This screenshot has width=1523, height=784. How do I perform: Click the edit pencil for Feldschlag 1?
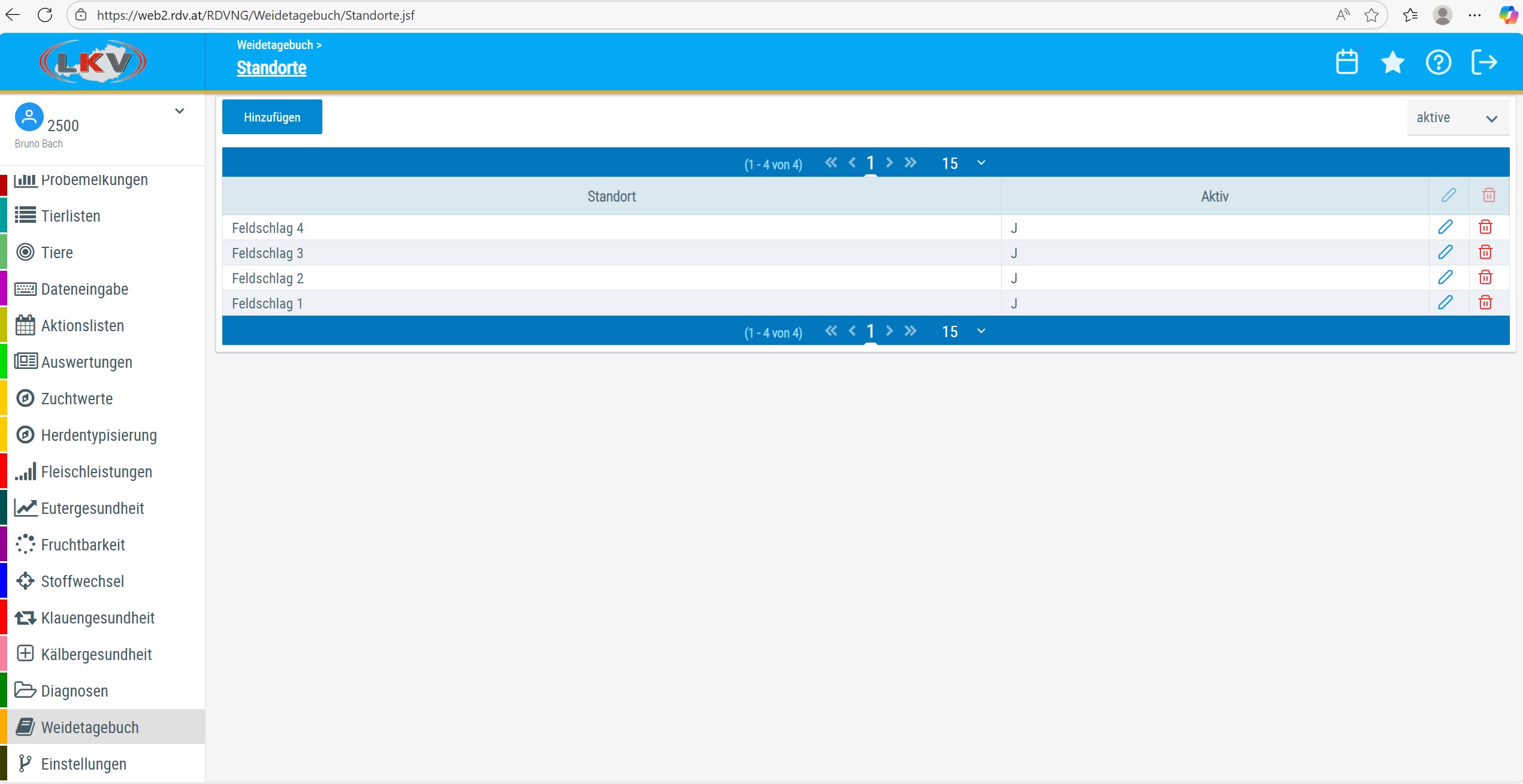(1445, 302)
